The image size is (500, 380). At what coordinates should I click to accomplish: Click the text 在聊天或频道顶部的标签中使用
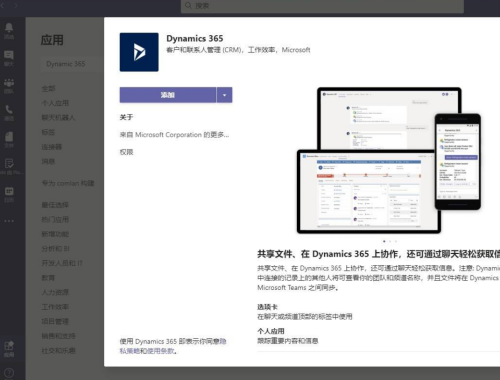[x=305, y=317]
